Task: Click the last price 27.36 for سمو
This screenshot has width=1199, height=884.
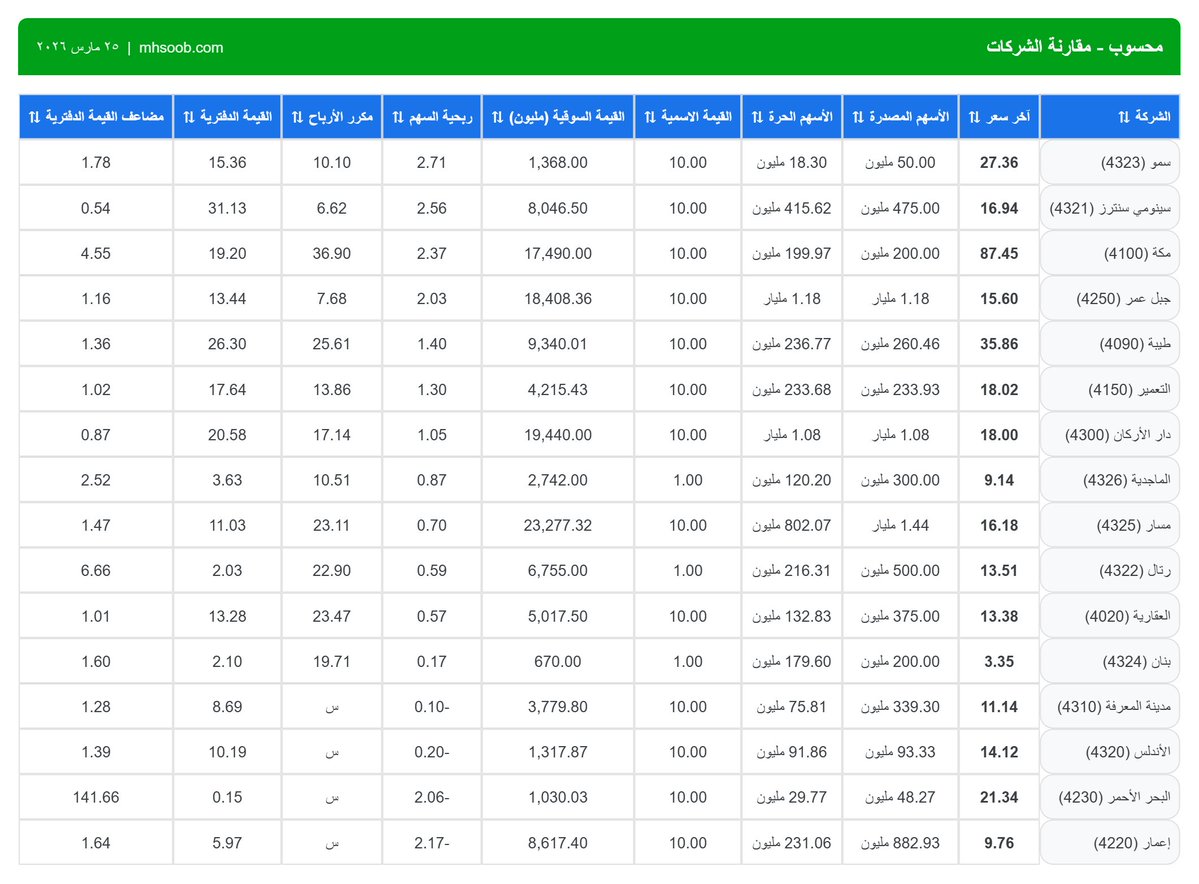Action: click(999, 162)
